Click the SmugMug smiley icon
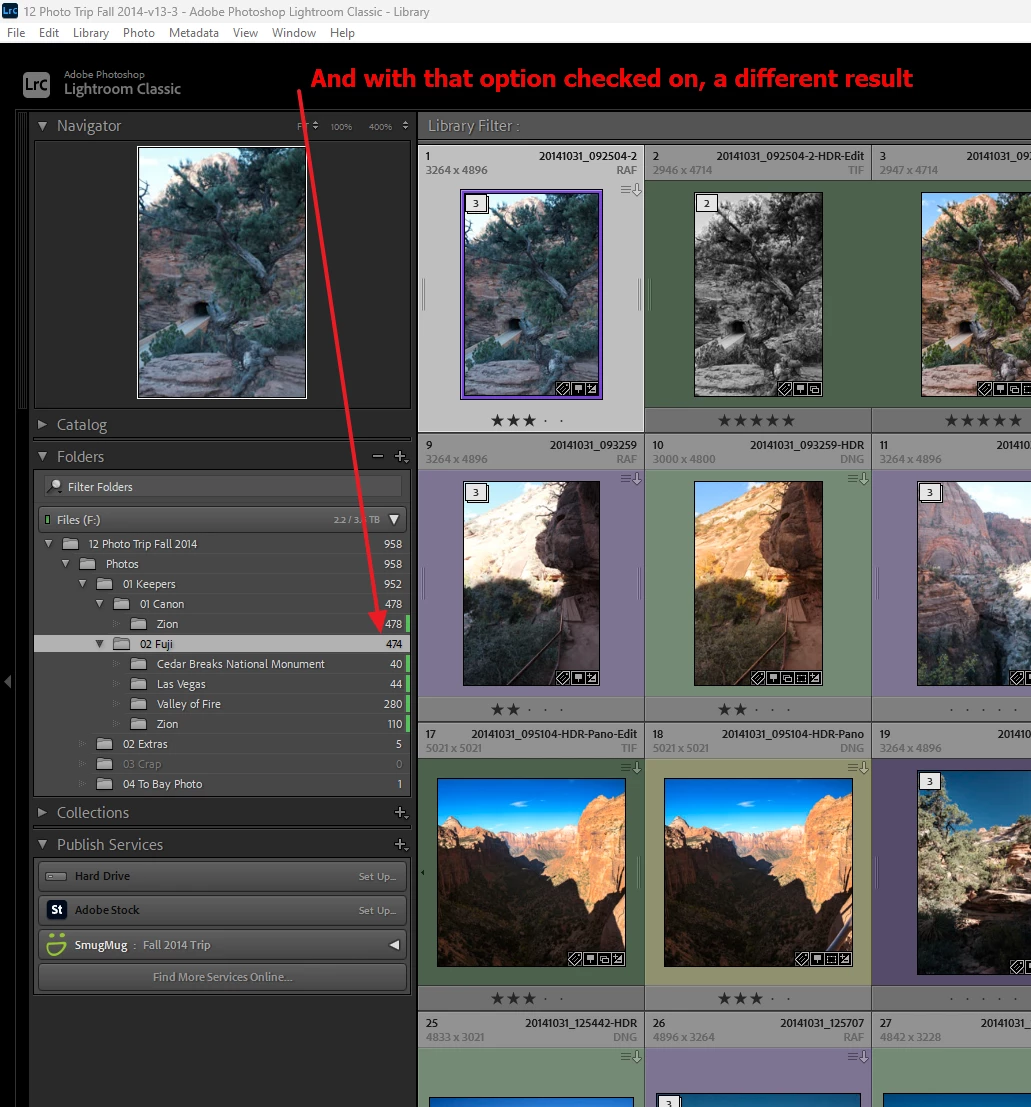 [x=56, y=944]
